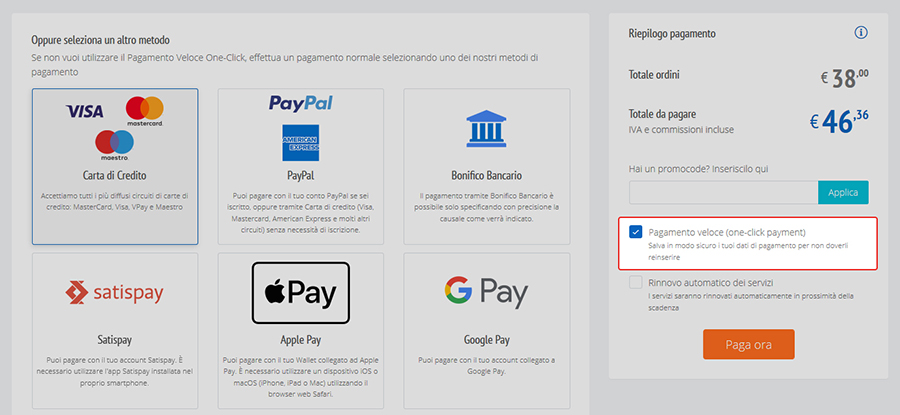Click the Maestro logo icon
The image size is (900, 415).
(x=114, y=145)
